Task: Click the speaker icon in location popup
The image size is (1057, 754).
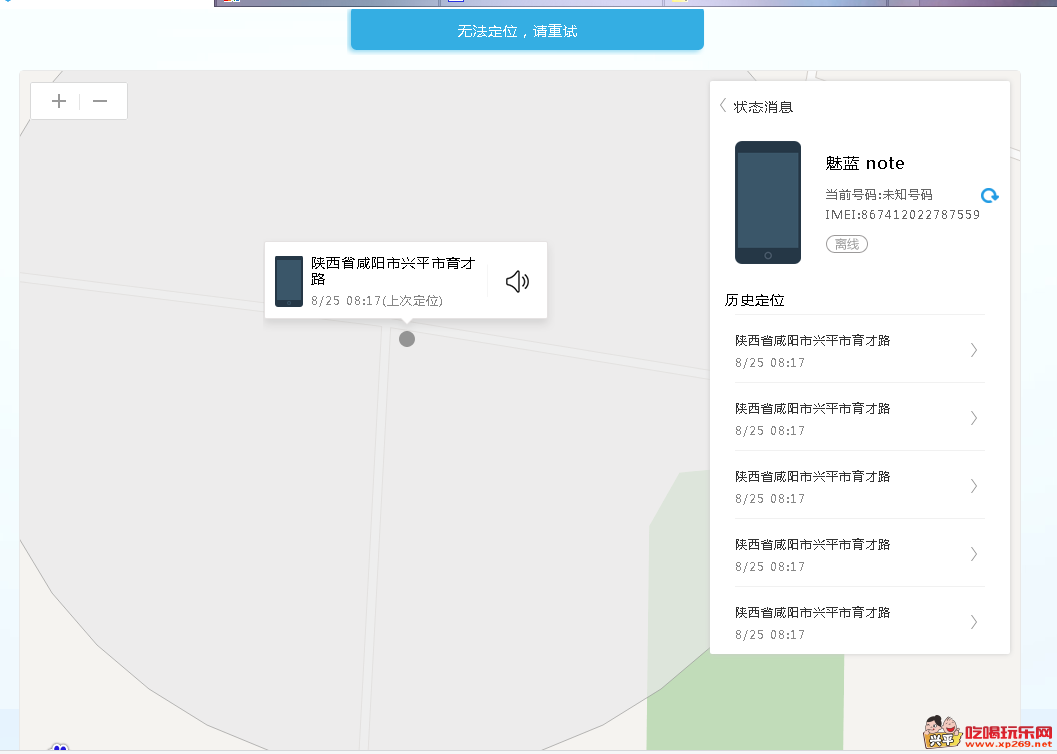Action: pos(517,282)
